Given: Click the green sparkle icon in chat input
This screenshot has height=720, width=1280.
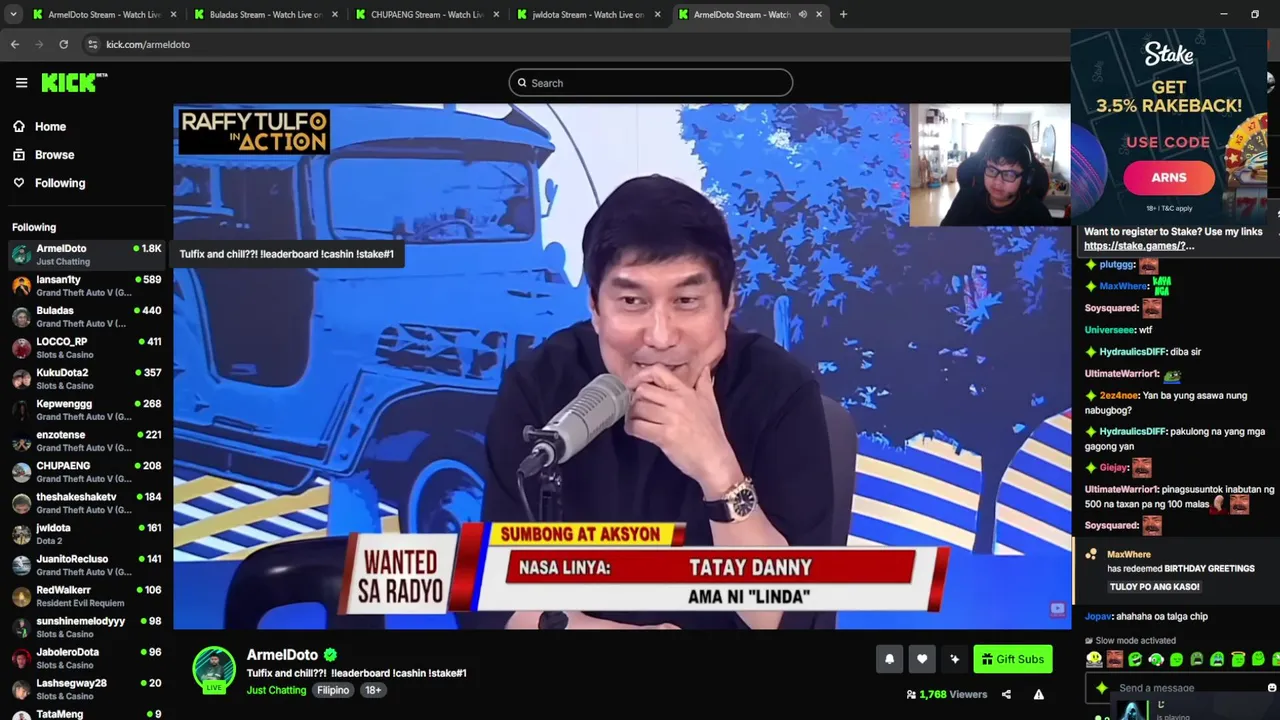Looking at the screenshot, I should click(1102, 688).
